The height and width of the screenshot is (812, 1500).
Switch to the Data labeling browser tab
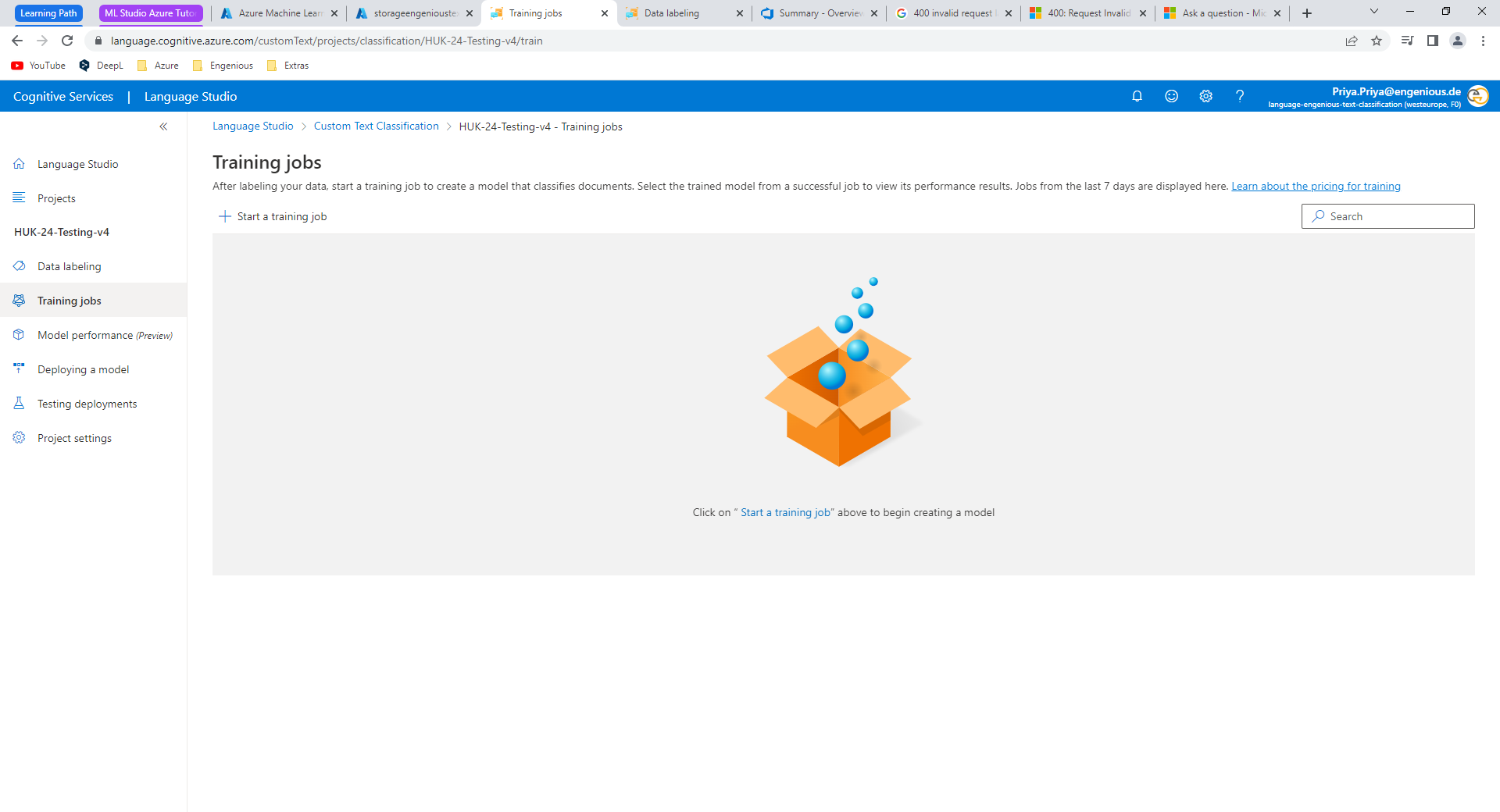coord(683,13)
